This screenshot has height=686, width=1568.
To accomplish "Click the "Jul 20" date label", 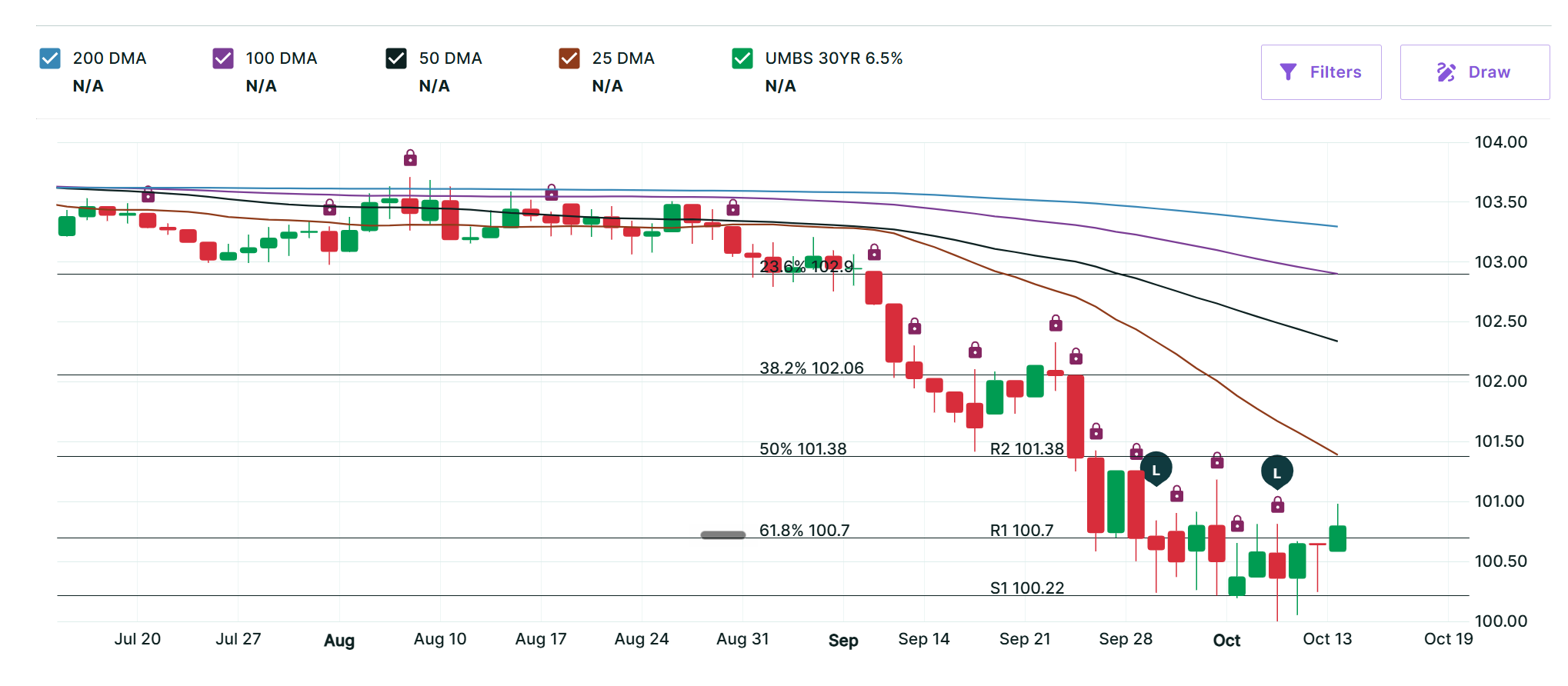I will coord(138,638).
